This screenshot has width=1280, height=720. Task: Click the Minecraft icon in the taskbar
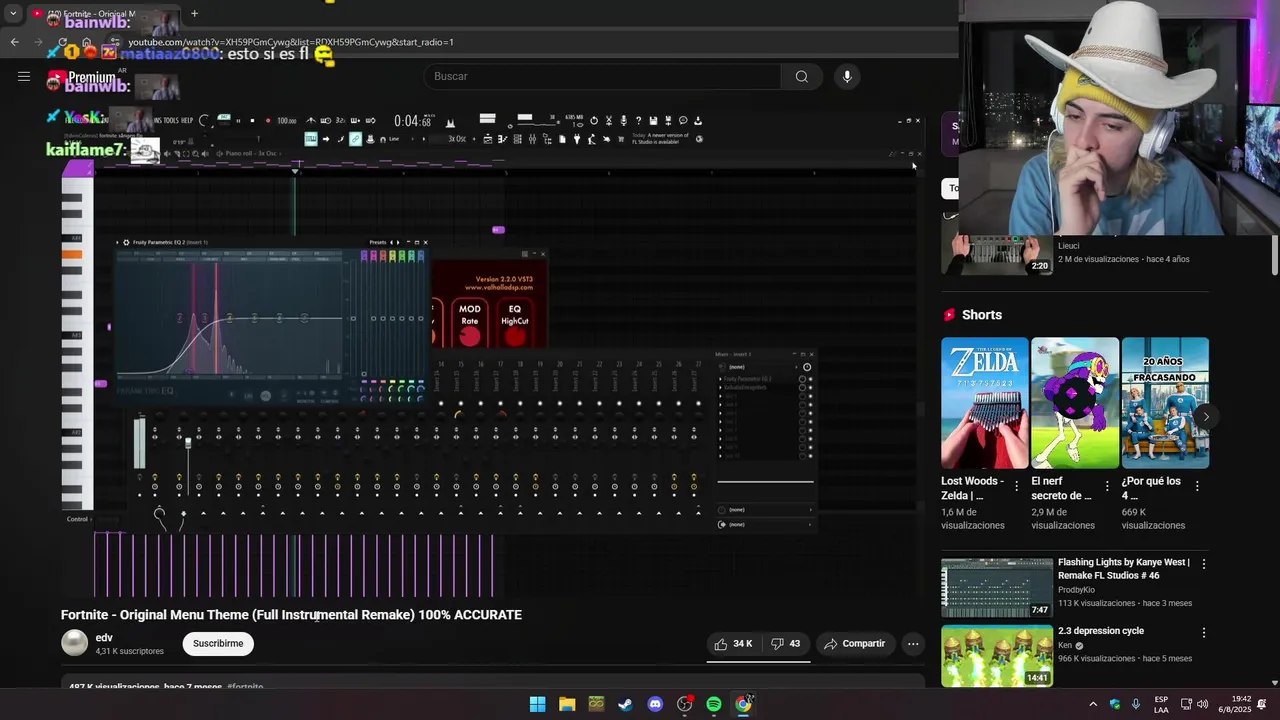[596, 704]
